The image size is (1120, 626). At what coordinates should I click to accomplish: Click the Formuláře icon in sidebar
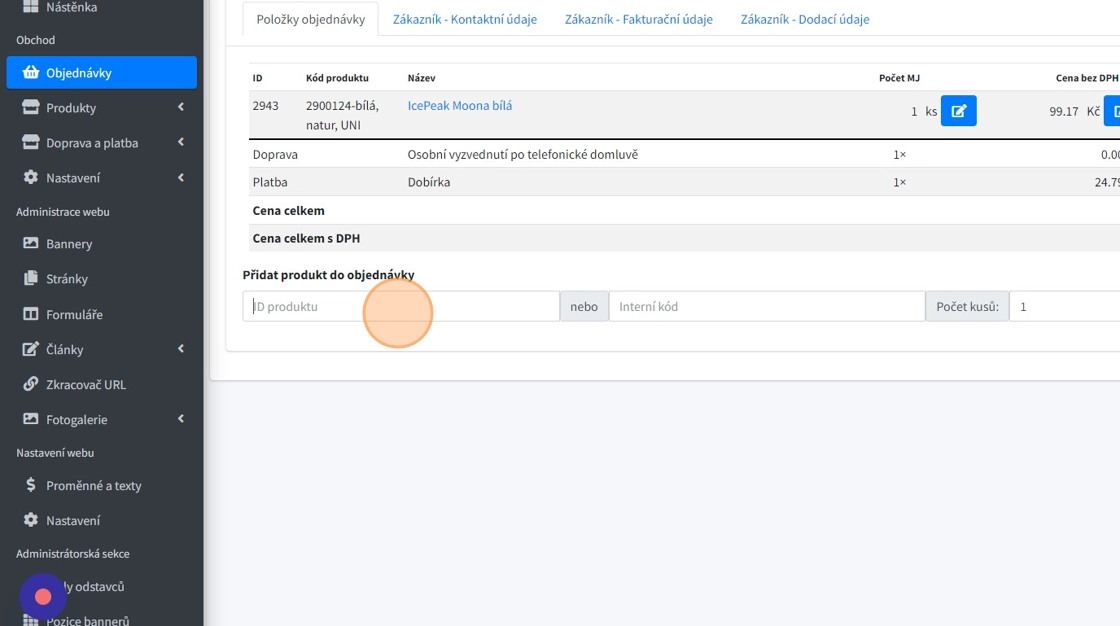pyautogui.click(x=30, y=314)
